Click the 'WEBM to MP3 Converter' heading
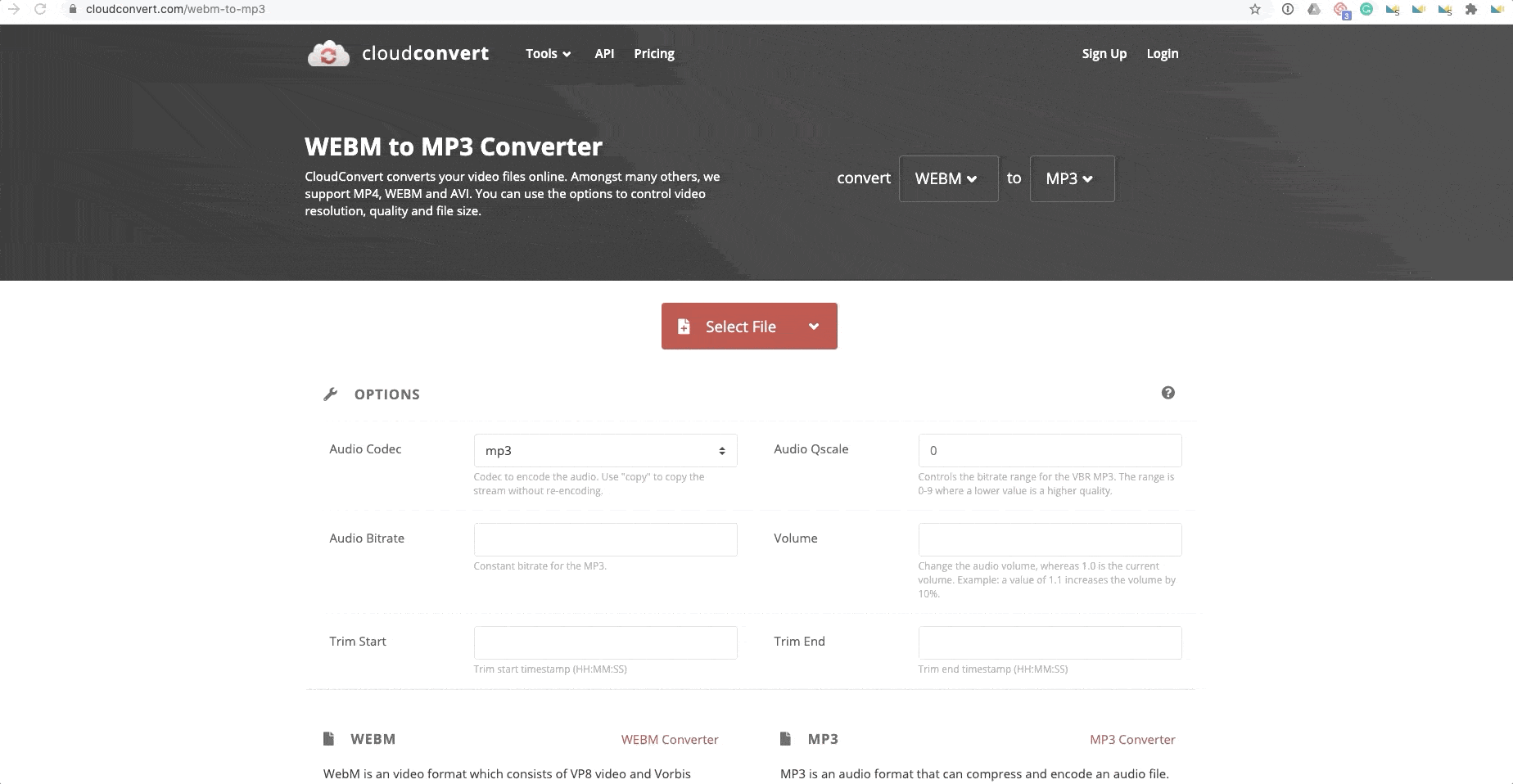Viewport: 1513px width, 784px height. 454,146
